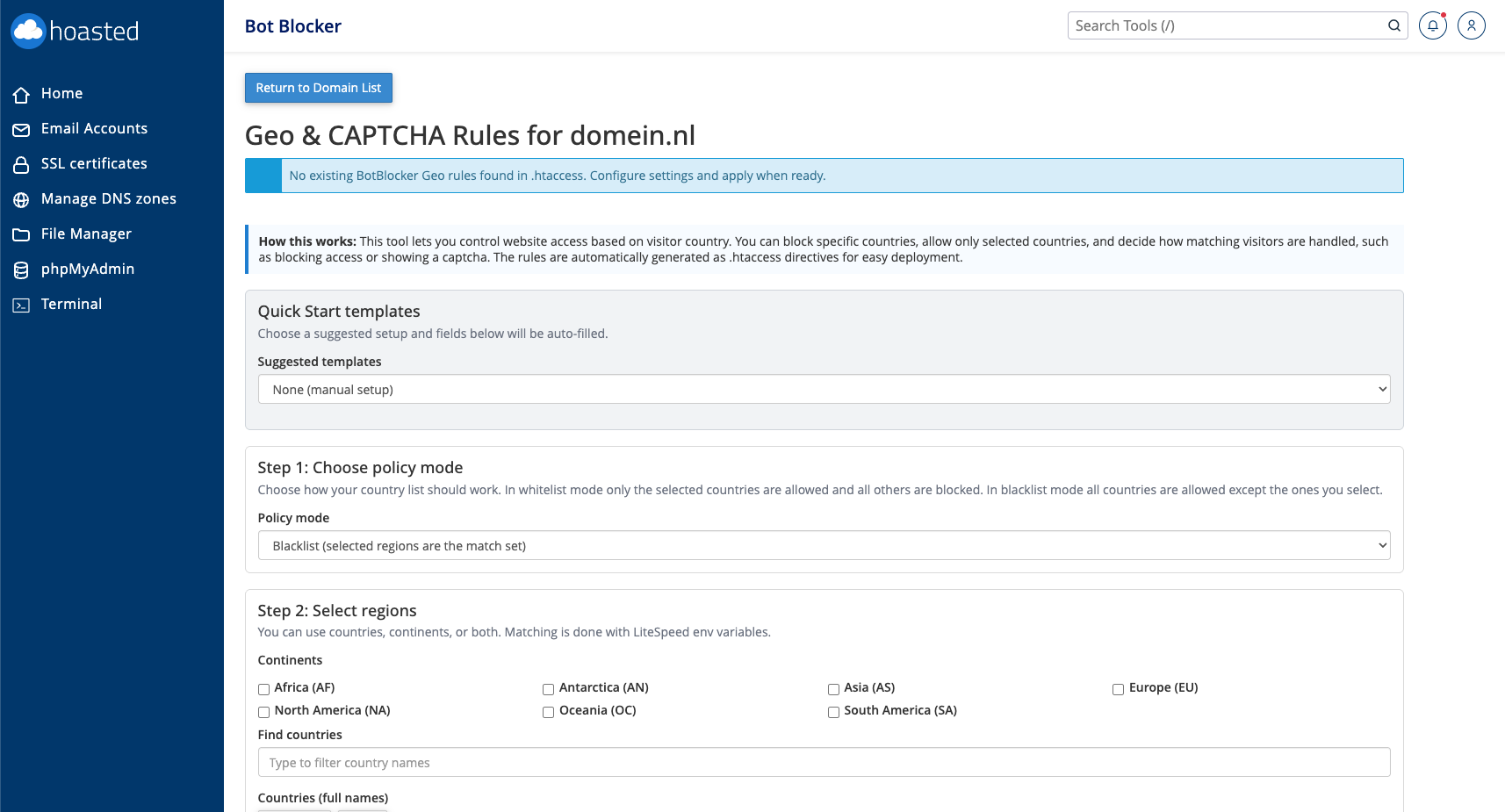This screenshot has width=1505, height=812.
Task: Click the Quick Start templates heading
Action: (x=339, y=312)
